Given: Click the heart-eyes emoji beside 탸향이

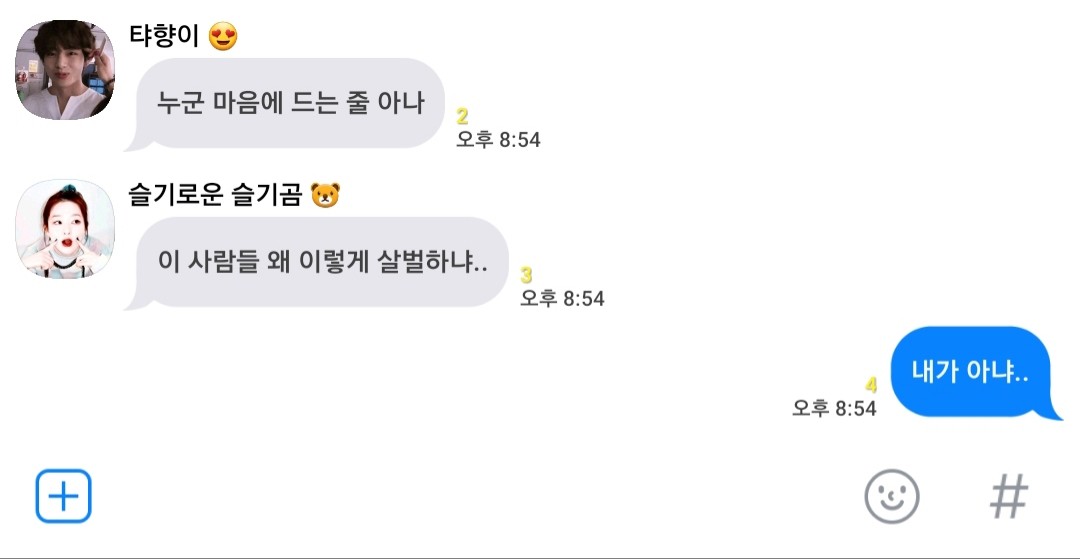Looking at the screenshot, I should click(224, 37).
